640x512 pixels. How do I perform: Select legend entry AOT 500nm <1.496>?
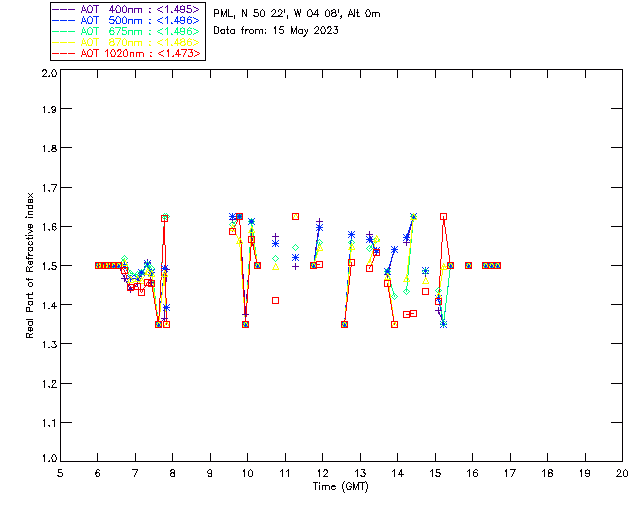[x=128, y=20]
